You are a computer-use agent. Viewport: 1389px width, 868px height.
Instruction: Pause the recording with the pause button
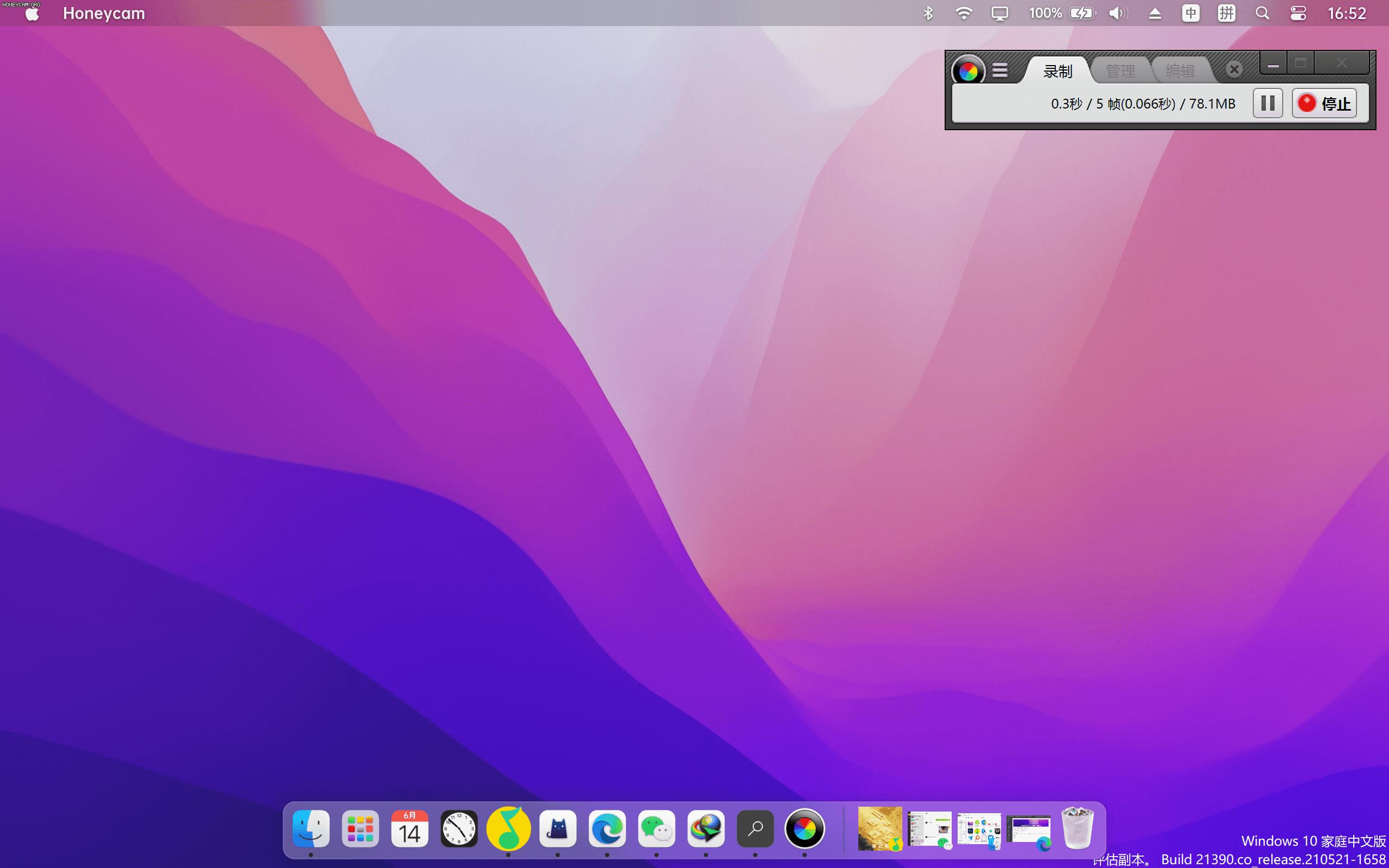1268,103
